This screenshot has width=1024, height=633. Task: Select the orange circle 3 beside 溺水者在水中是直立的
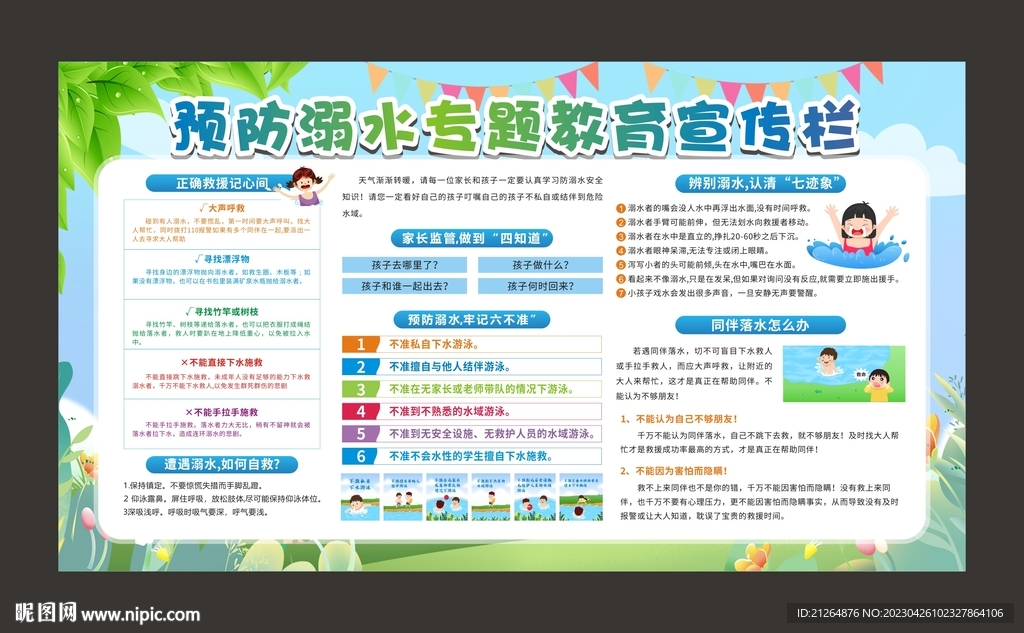tap(621, 237)
